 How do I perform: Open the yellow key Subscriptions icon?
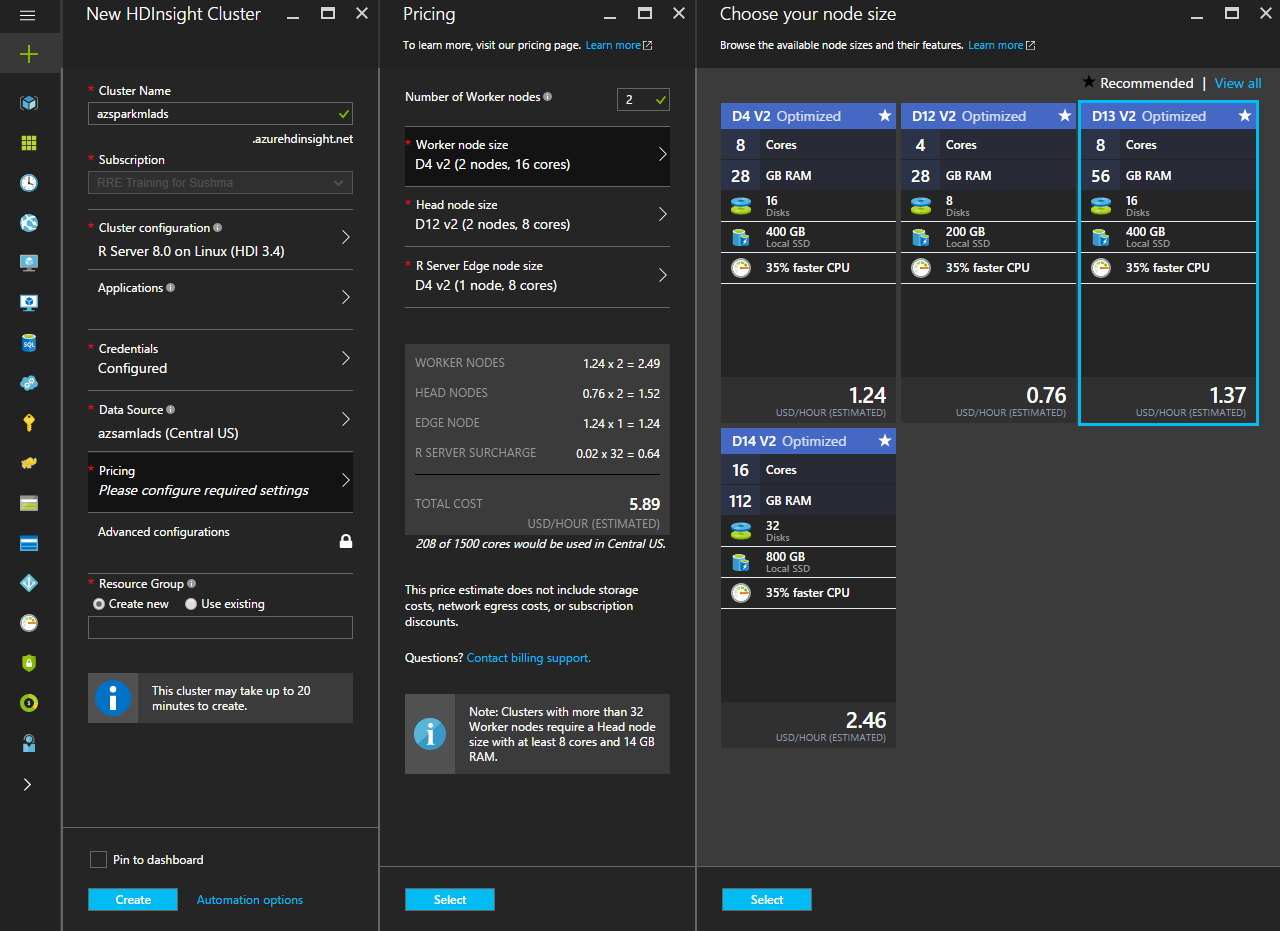pyautogui.click(x=29, y=423)
